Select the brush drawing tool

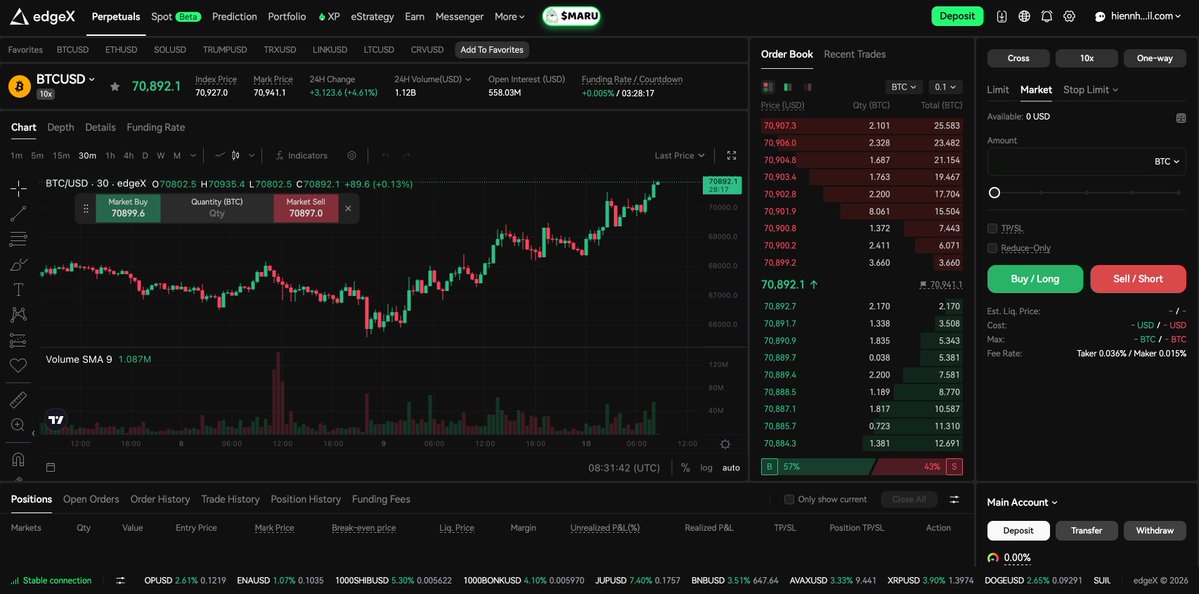coord(18,265)
